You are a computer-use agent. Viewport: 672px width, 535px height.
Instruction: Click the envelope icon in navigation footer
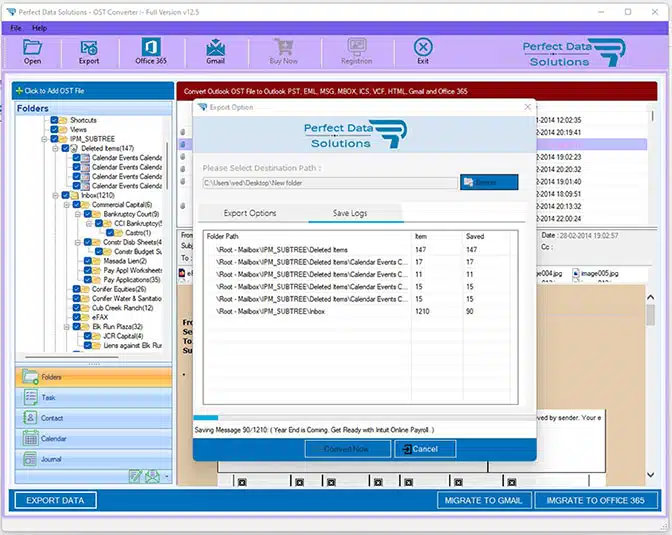pos(153,476)
